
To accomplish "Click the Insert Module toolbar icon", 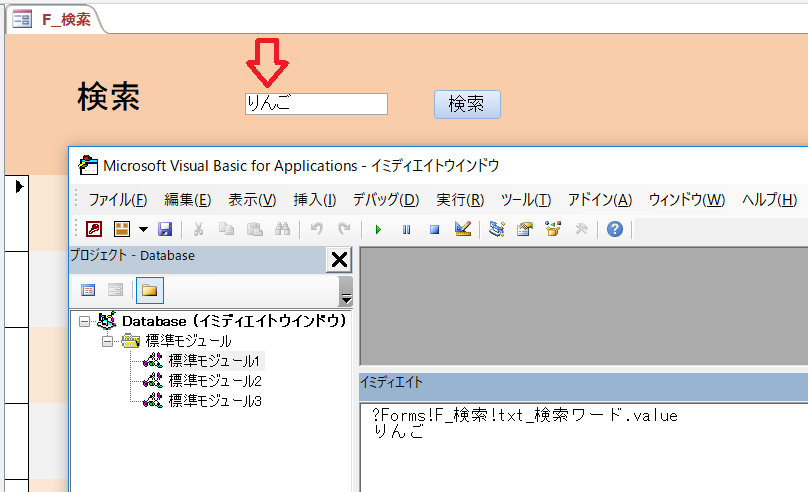I will click(122, 229).
